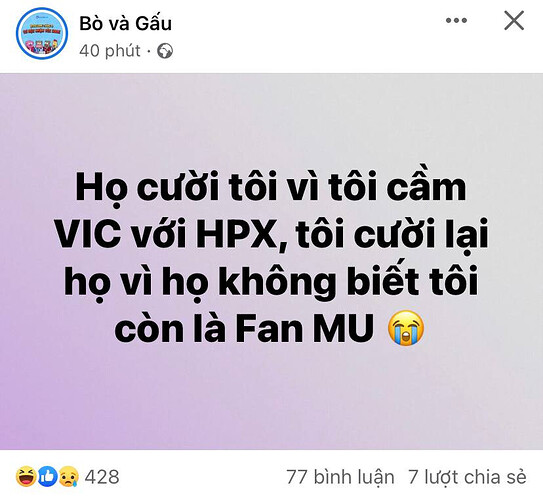
Task: Click the 40 phút timestamp
Action: pyautogui.click(x=110, y=51)
